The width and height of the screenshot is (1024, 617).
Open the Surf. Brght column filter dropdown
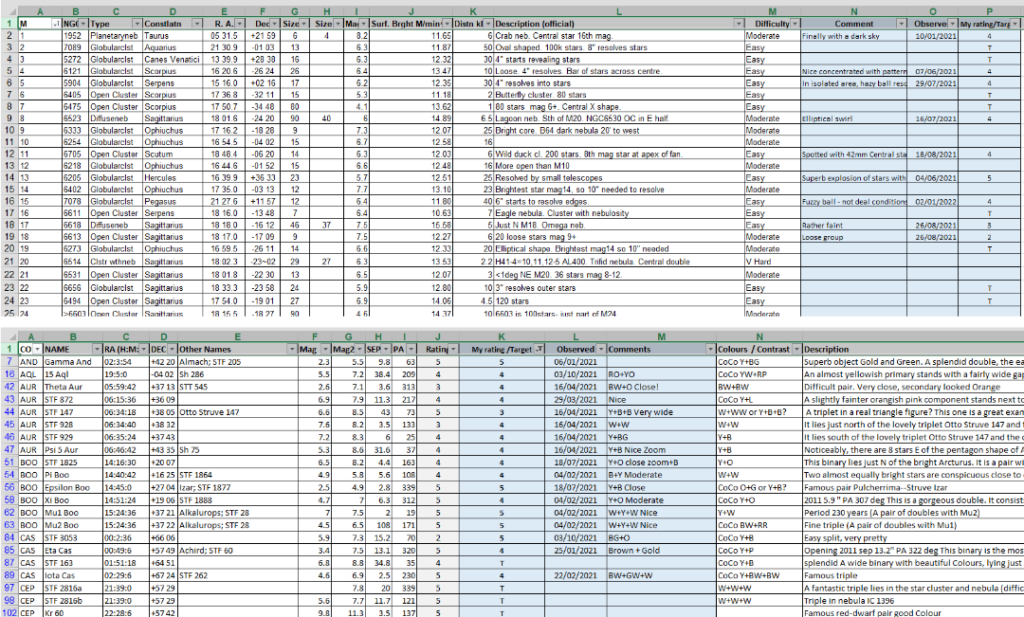[447, 24]
